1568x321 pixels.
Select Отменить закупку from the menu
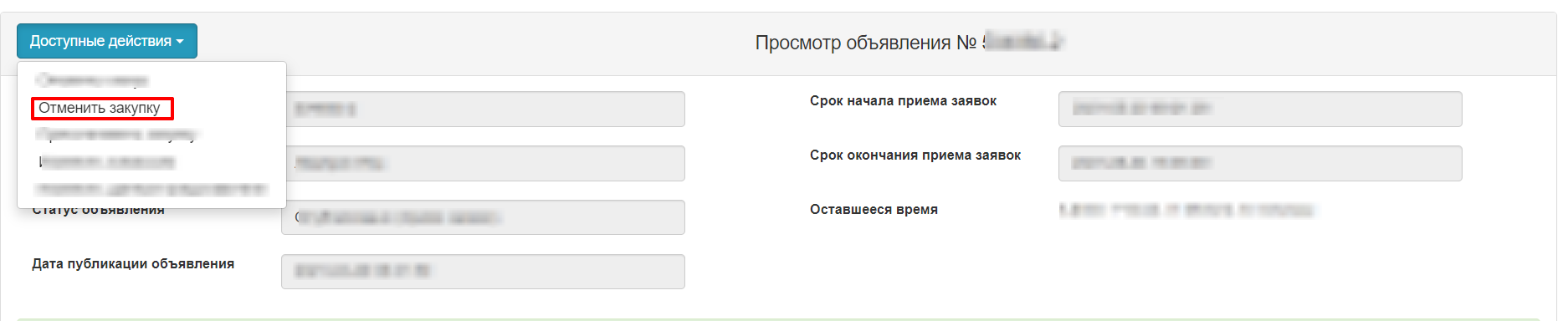click(100, 108)
